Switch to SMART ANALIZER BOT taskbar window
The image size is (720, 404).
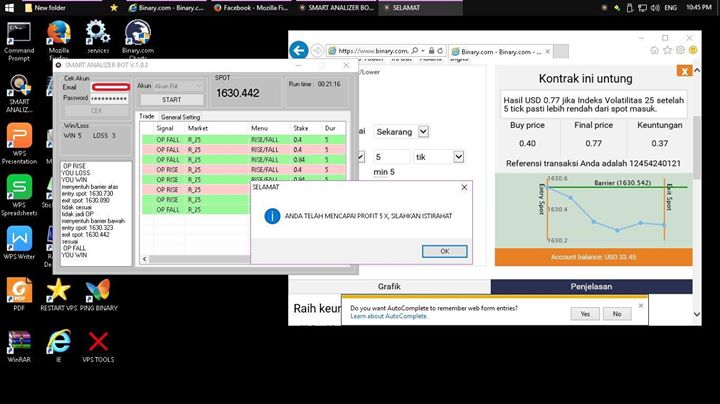[336, 8]
